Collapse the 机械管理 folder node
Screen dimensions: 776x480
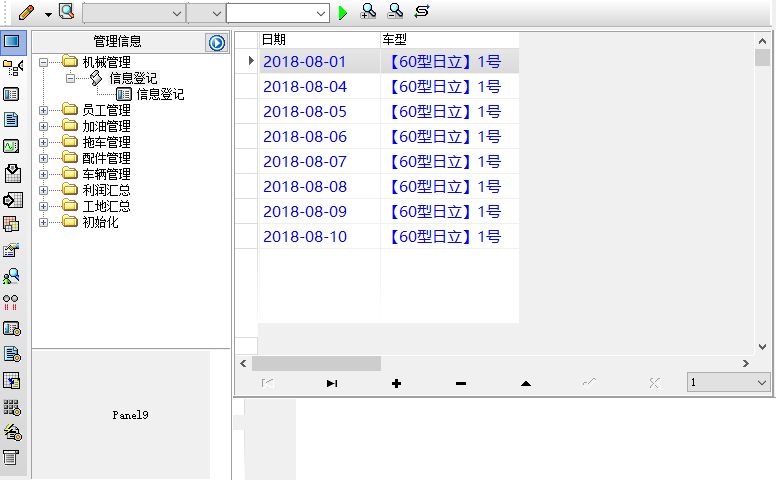(44, 62)
